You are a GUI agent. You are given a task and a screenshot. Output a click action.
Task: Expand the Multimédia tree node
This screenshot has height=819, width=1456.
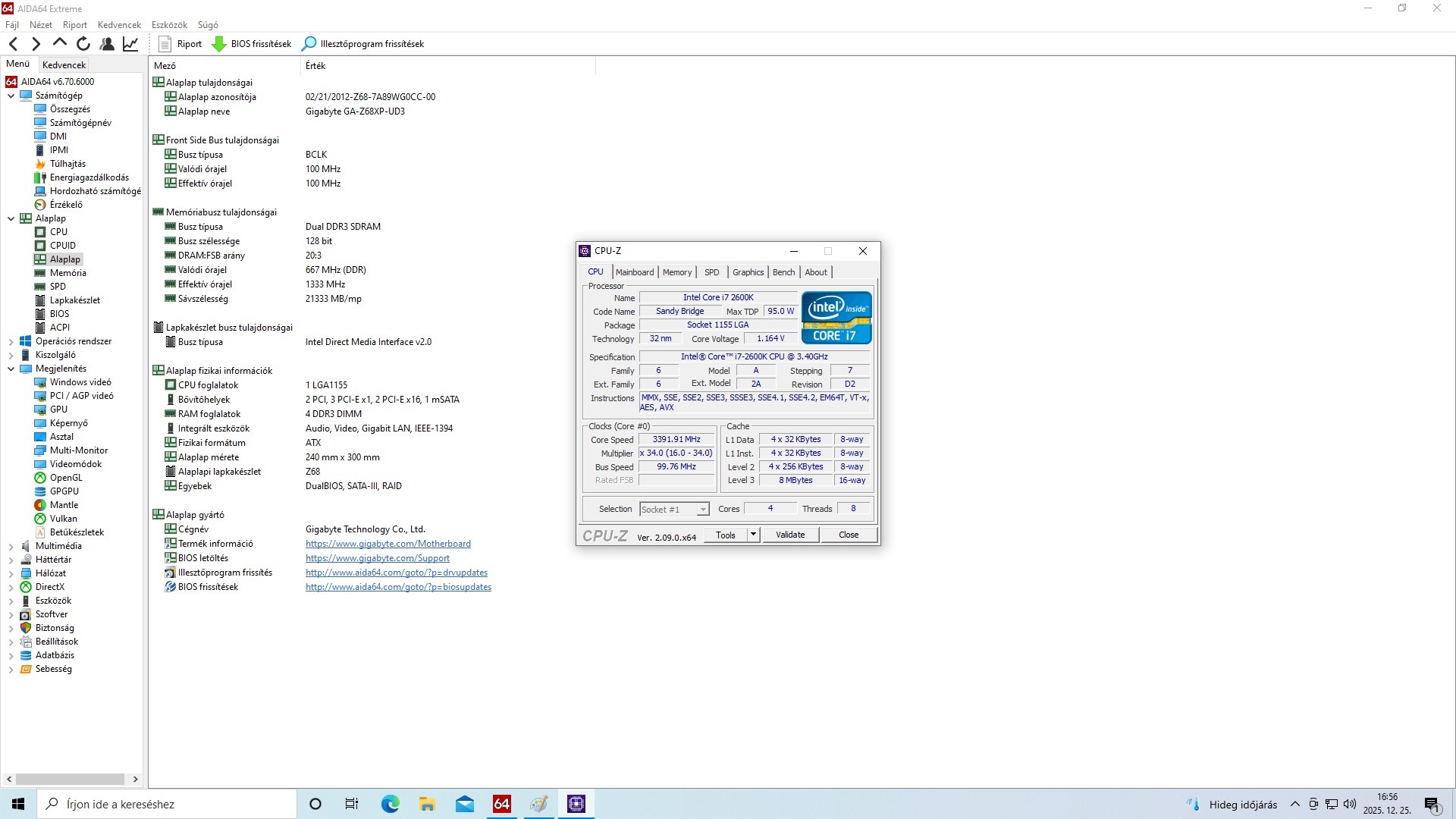(x=11, y=546)
